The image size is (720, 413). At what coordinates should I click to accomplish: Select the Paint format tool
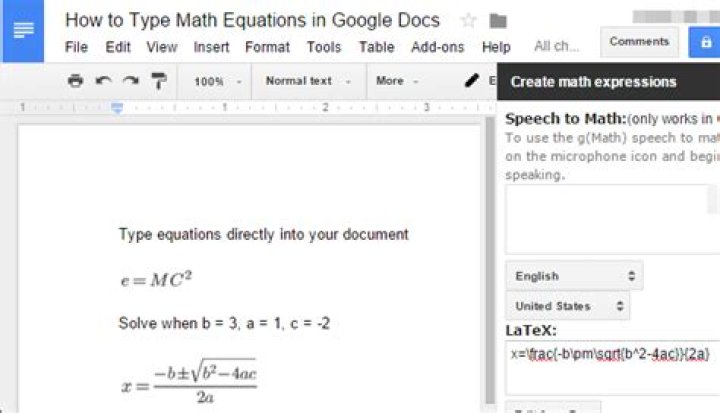[158, 81]
